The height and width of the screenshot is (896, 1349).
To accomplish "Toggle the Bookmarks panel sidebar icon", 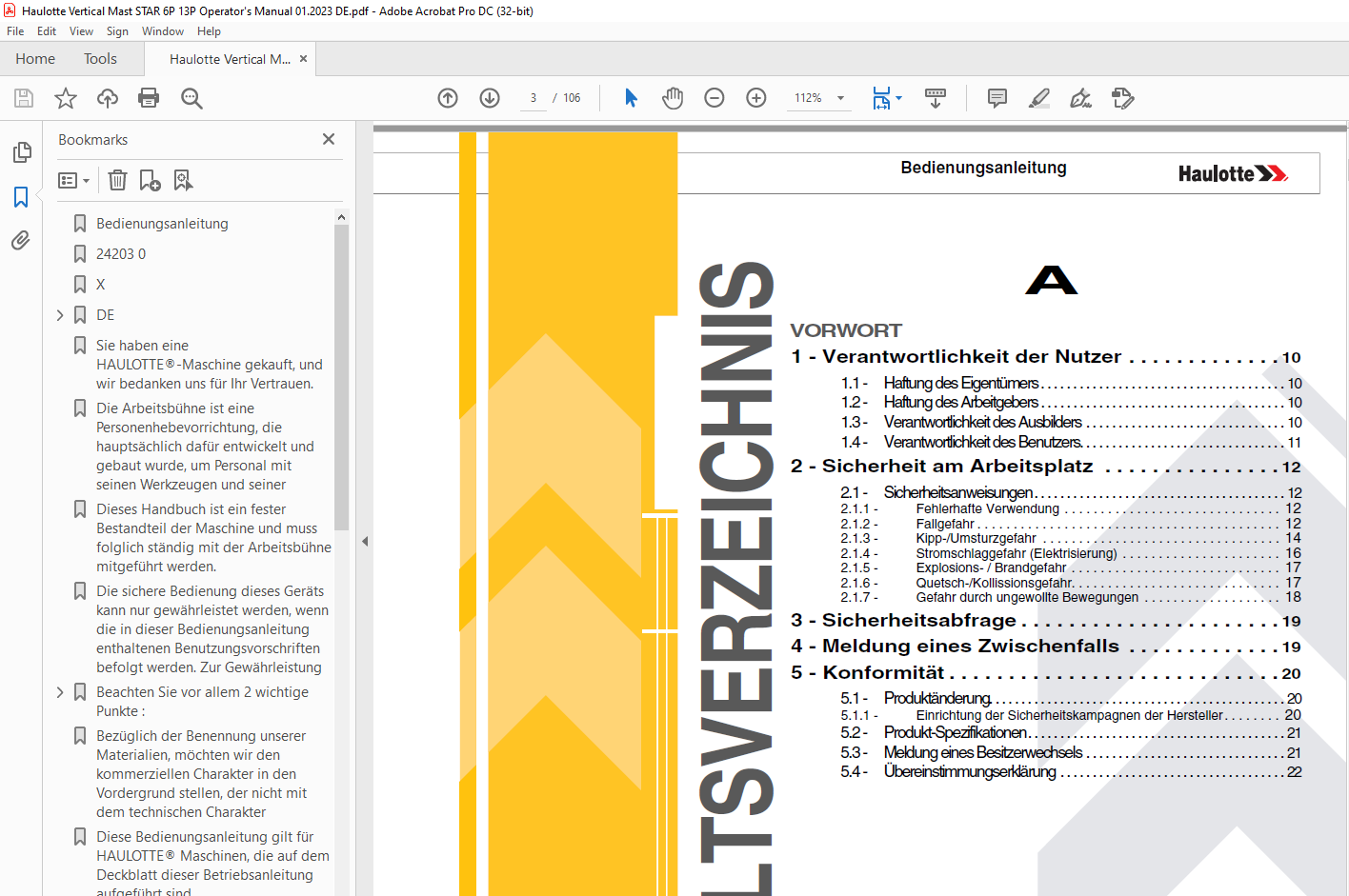I will [x=21, y=196].
